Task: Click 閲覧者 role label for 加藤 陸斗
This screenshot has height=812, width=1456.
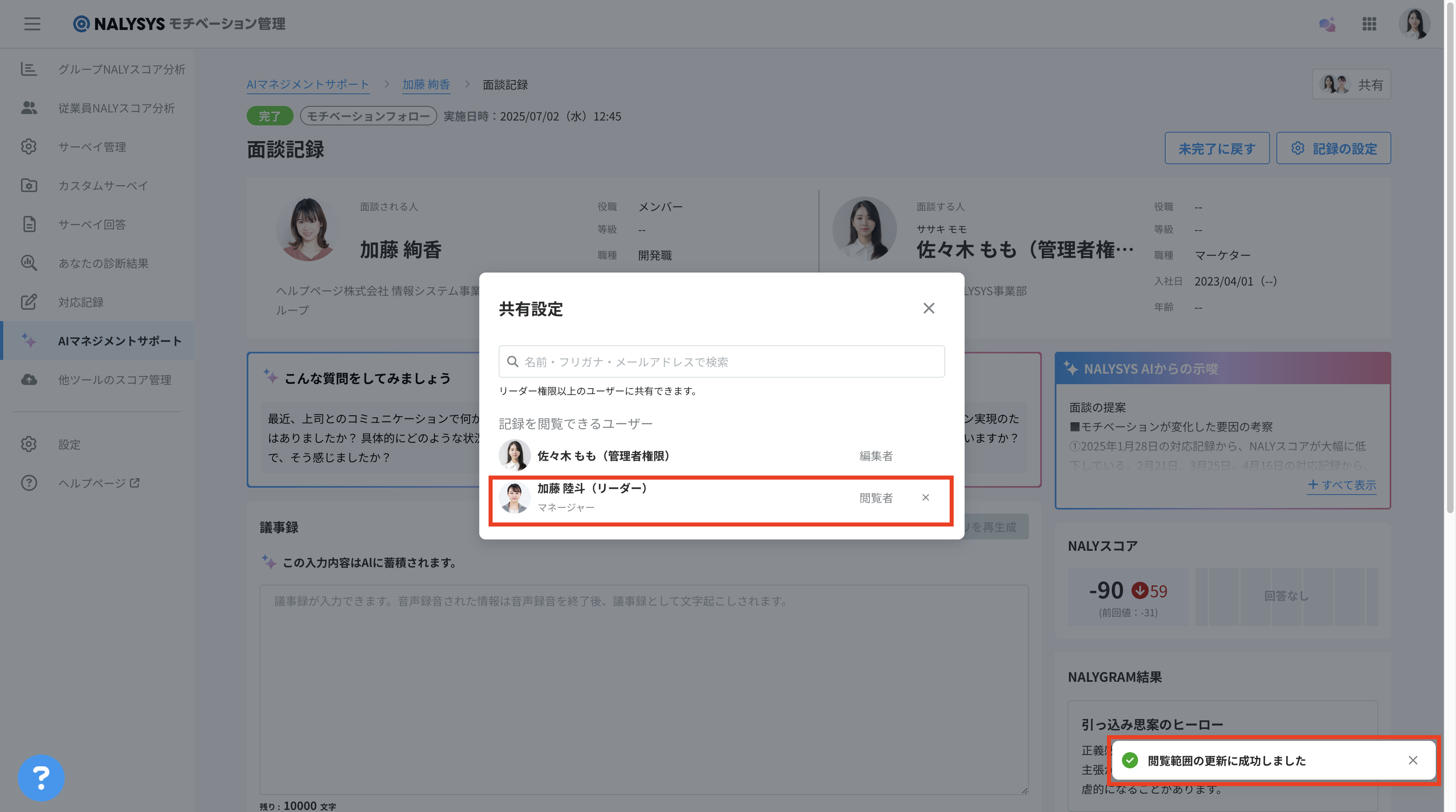Action: [x=876, y=498]
